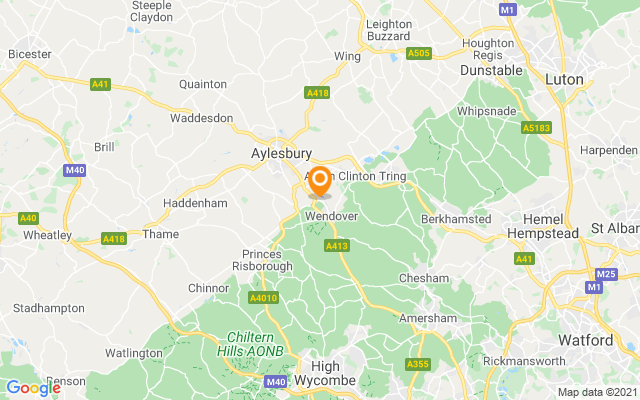Select the A355 road shield
The width and height of the screenshot is (640, 400).
click(418, 364)
